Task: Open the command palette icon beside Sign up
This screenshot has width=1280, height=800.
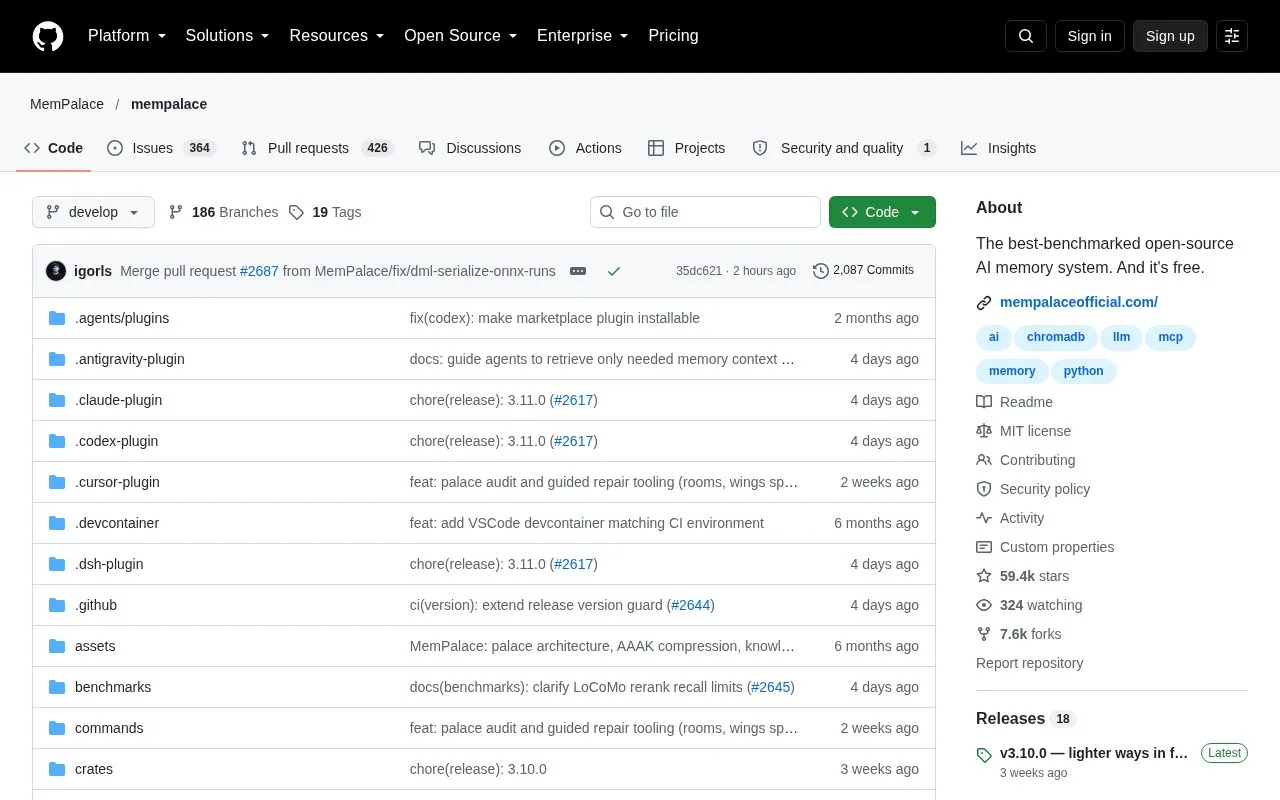Action: click(x=1232, y=36)
